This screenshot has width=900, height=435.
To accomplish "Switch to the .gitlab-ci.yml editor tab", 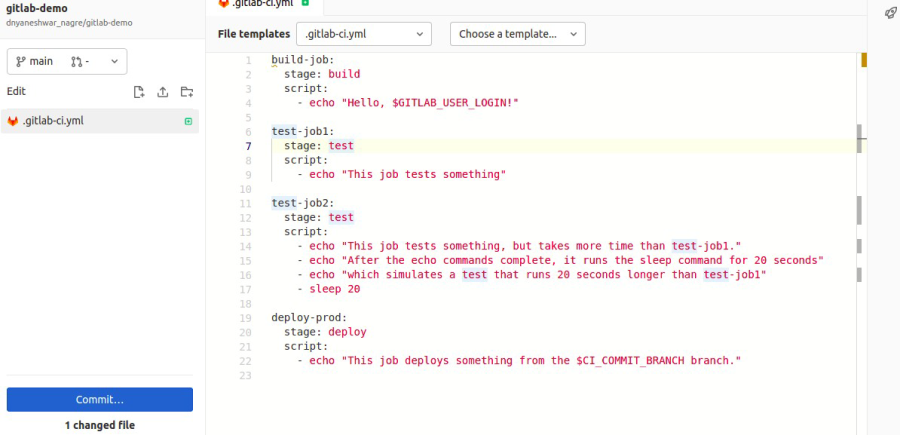I will pyautogui.click(x=264, y=3).
